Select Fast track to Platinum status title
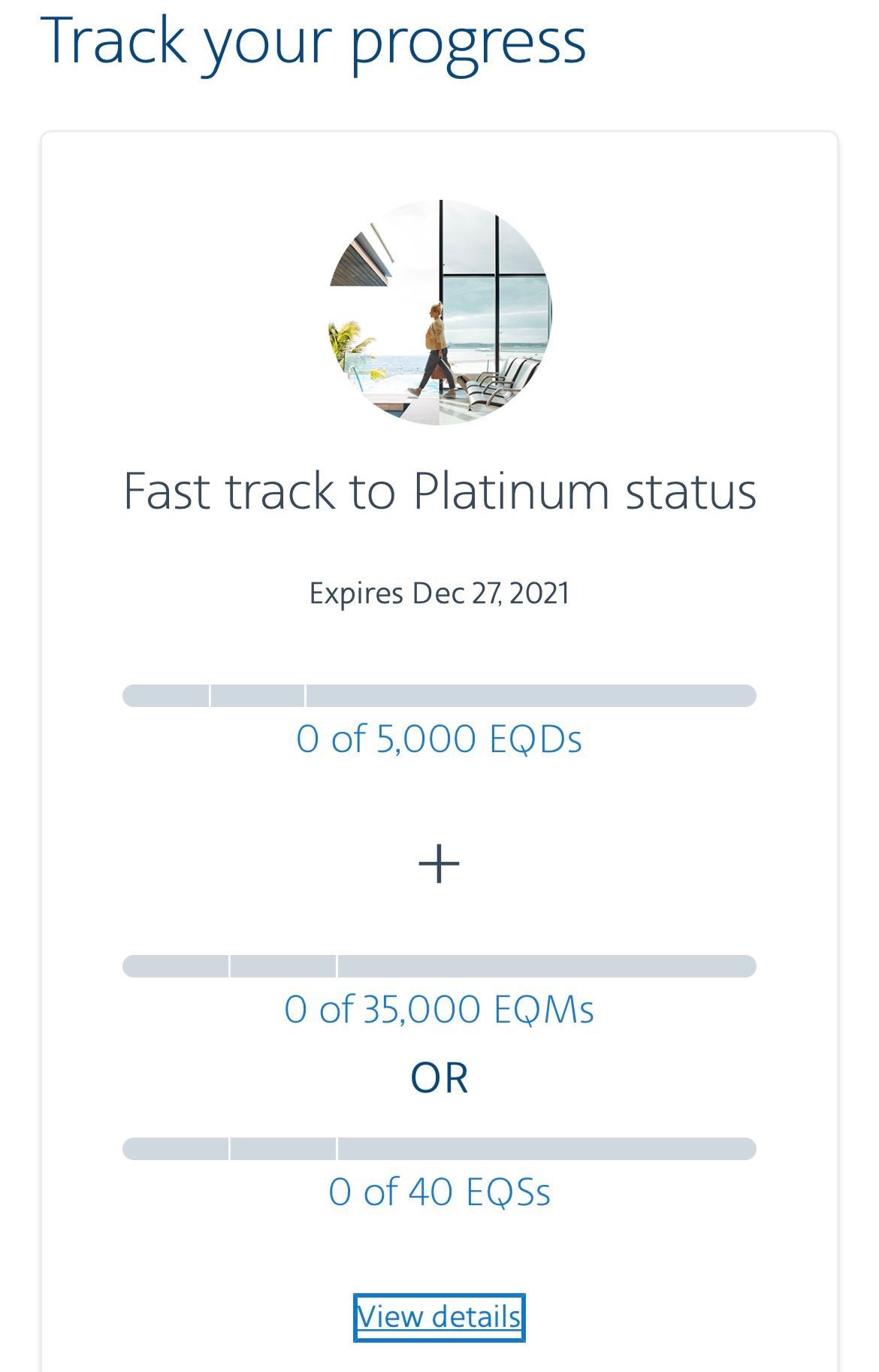 (x=439, y=491)
